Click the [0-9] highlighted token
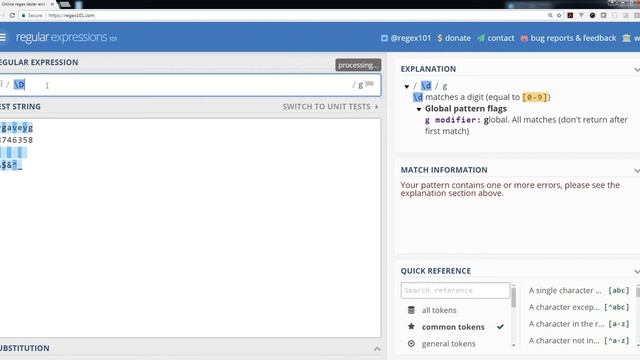 535,97
